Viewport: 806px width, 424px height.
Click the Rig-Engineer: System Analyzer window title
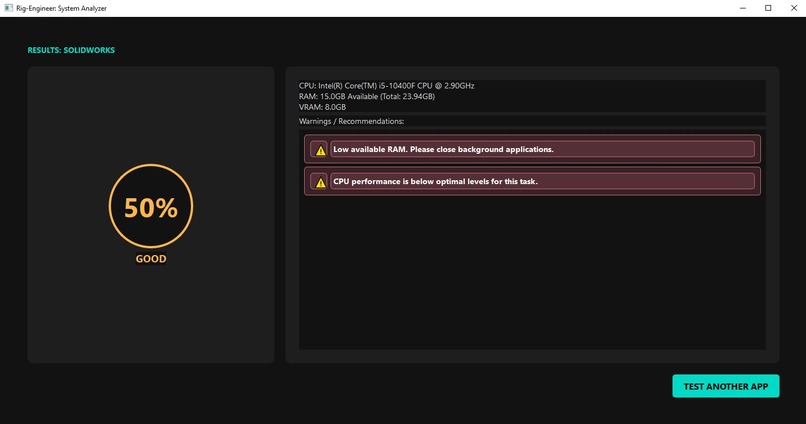tap(61, 8)
